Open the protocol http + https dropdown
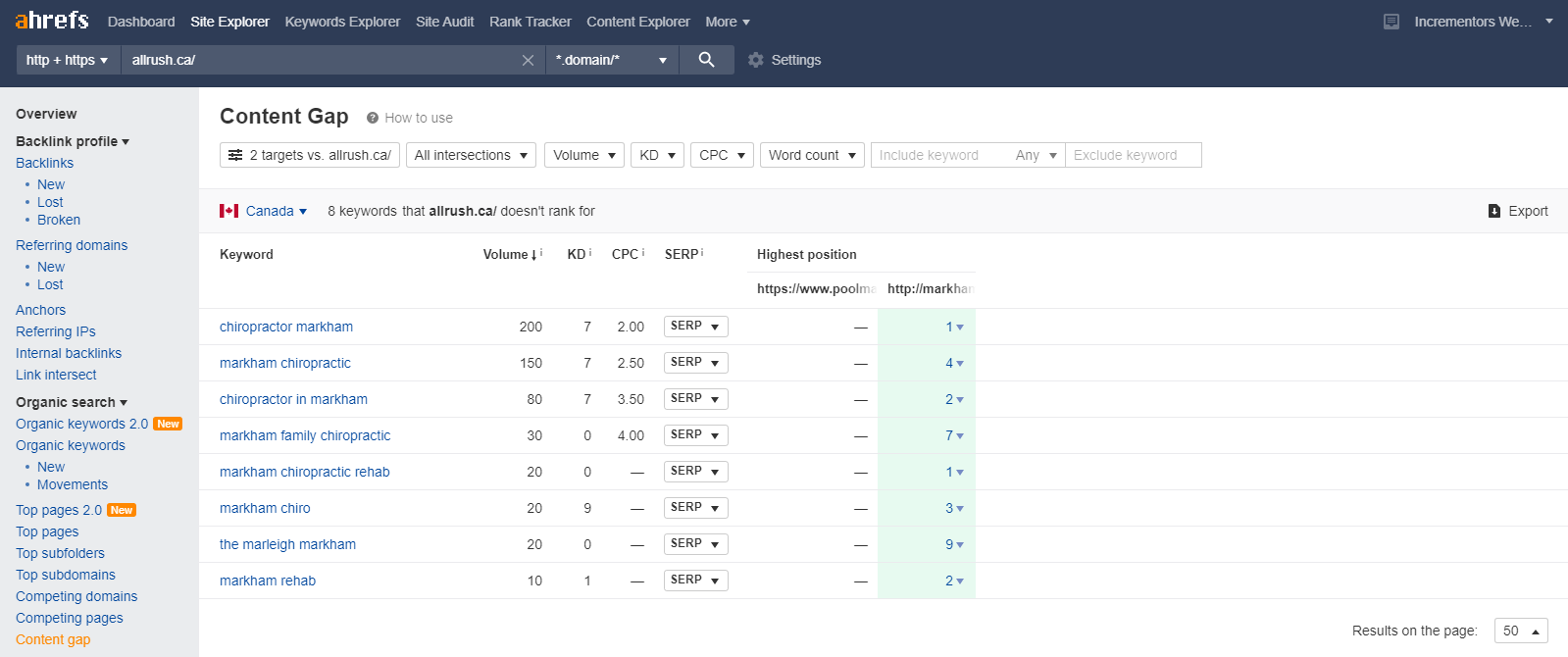The image size is (1568, 657). pyautogui.click(x=68, y=60)
